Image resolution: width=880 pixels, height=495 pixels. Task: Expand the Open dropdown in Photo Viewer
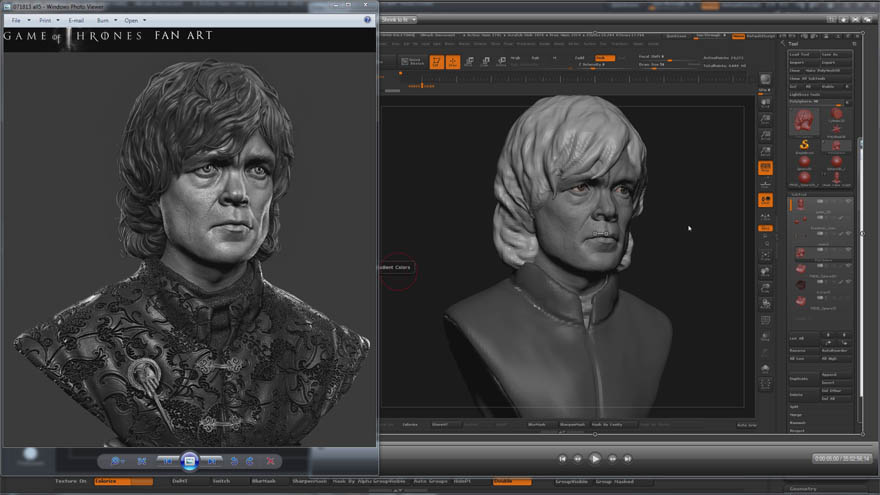(x=135, y=20)
